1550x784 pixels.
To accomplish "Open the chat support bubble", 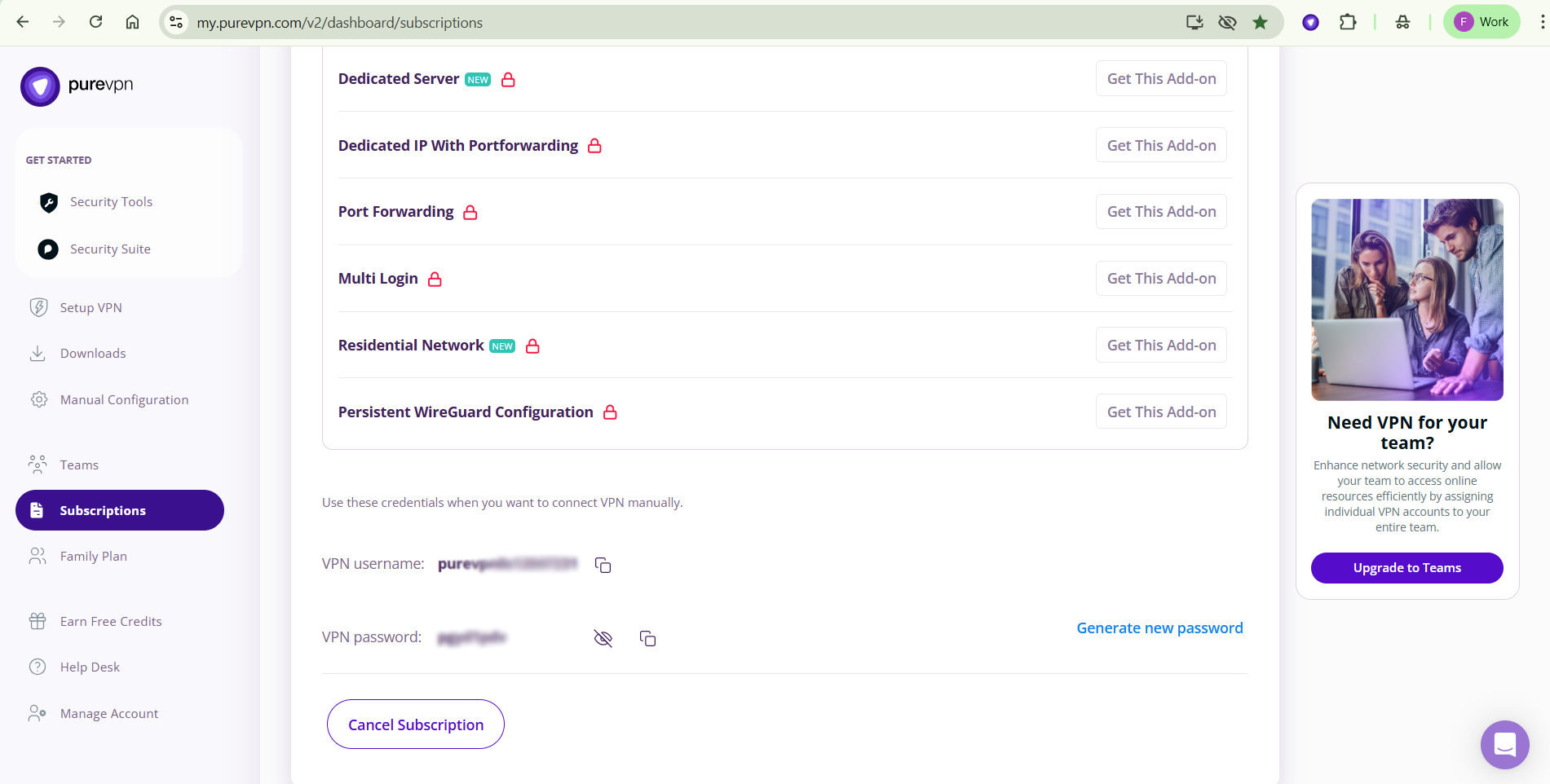I will pos(1505,745).
